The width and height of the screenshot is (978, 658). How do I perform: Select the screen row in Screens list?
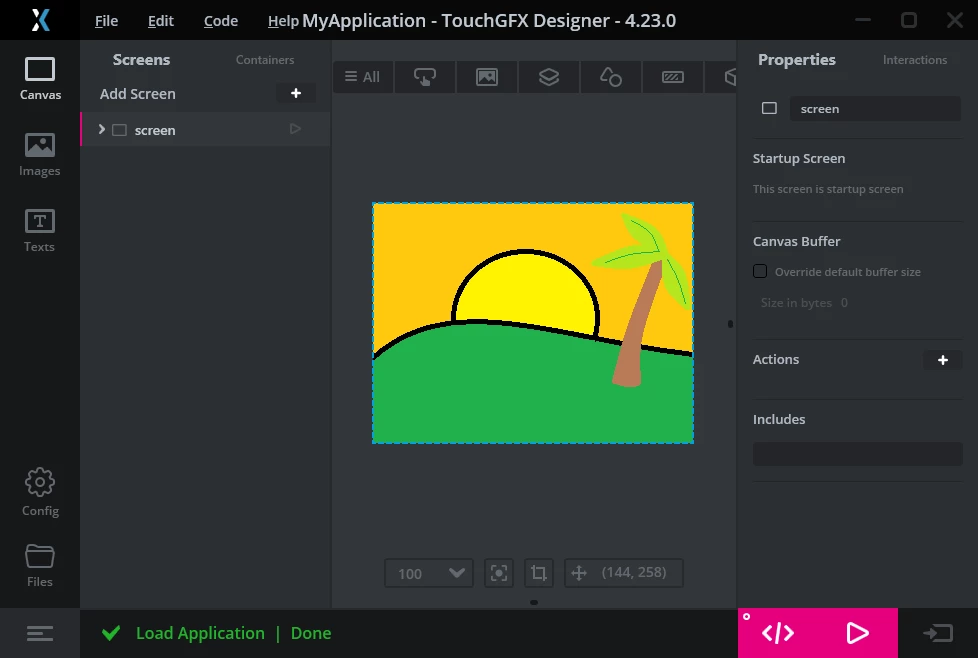[206, 129]
